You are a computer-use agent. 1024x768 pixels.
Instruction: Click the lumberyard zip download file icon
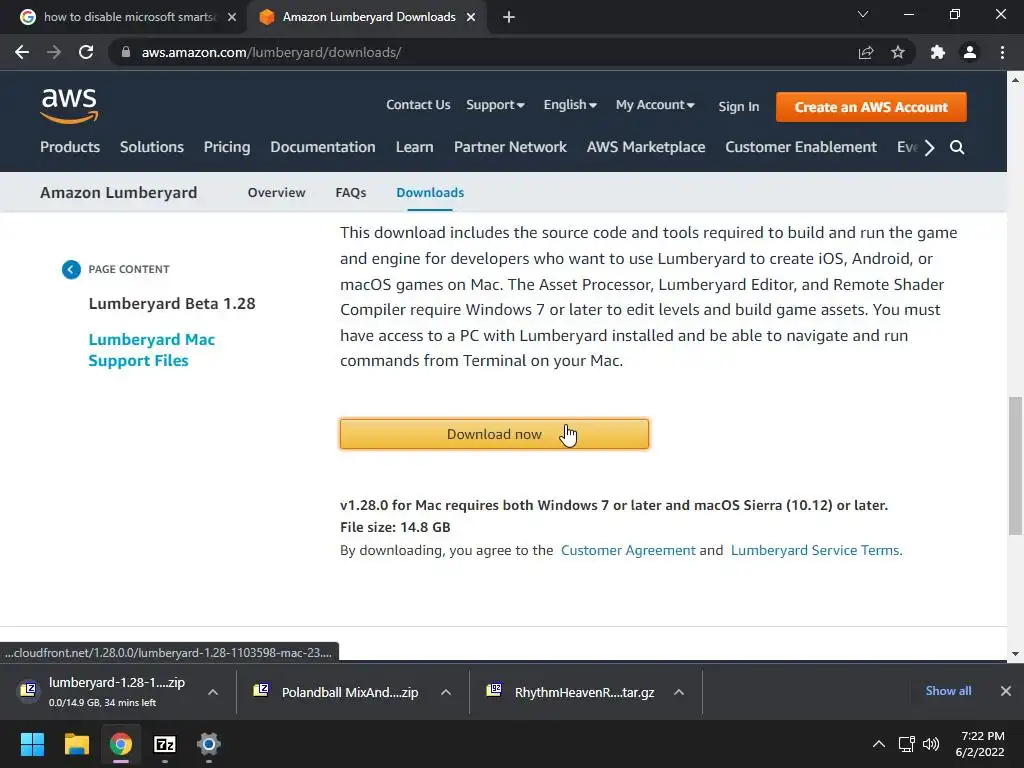point(29,690)
